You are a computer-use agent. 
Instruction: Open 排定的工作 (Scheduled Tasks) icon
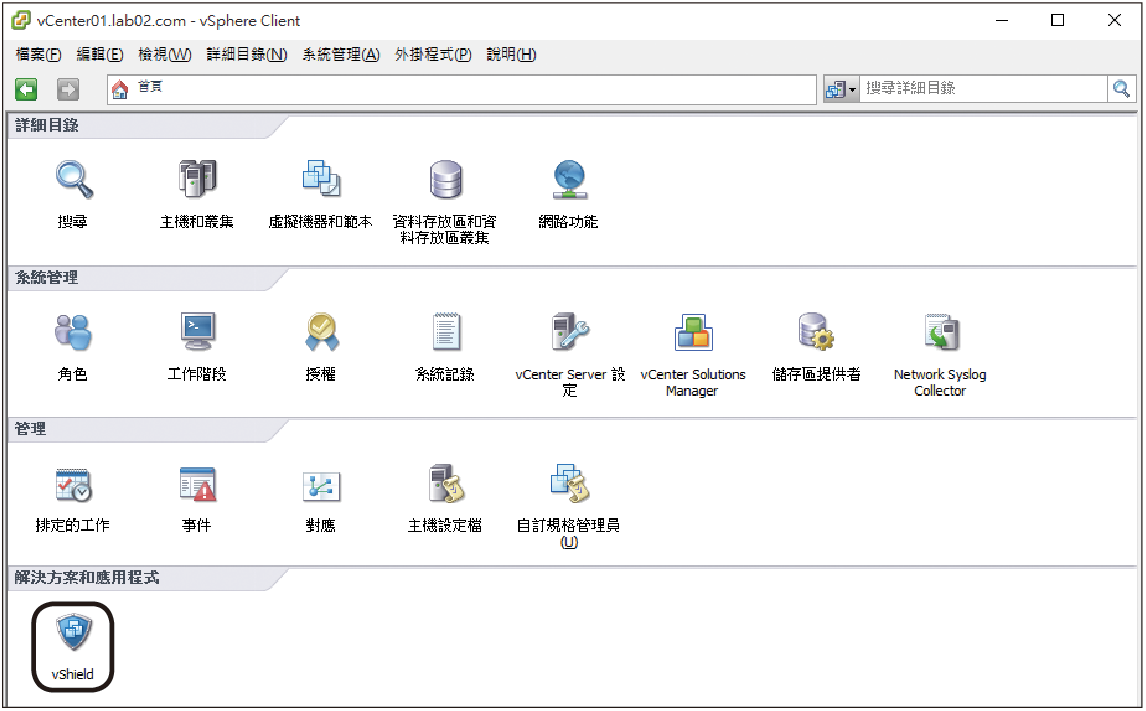point(73,485)
